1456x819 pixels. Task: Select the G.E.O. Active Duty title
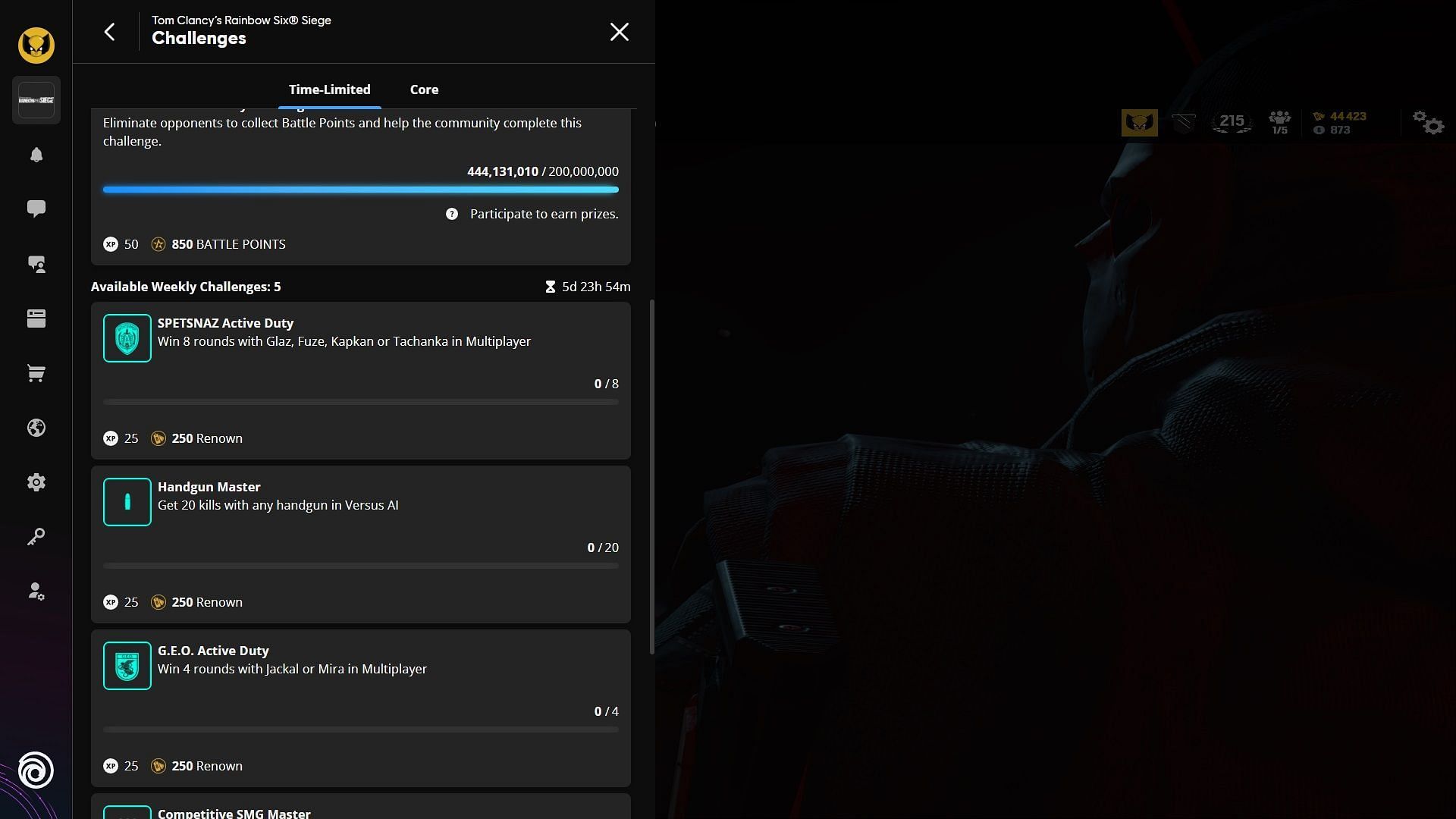coord(213,651)
